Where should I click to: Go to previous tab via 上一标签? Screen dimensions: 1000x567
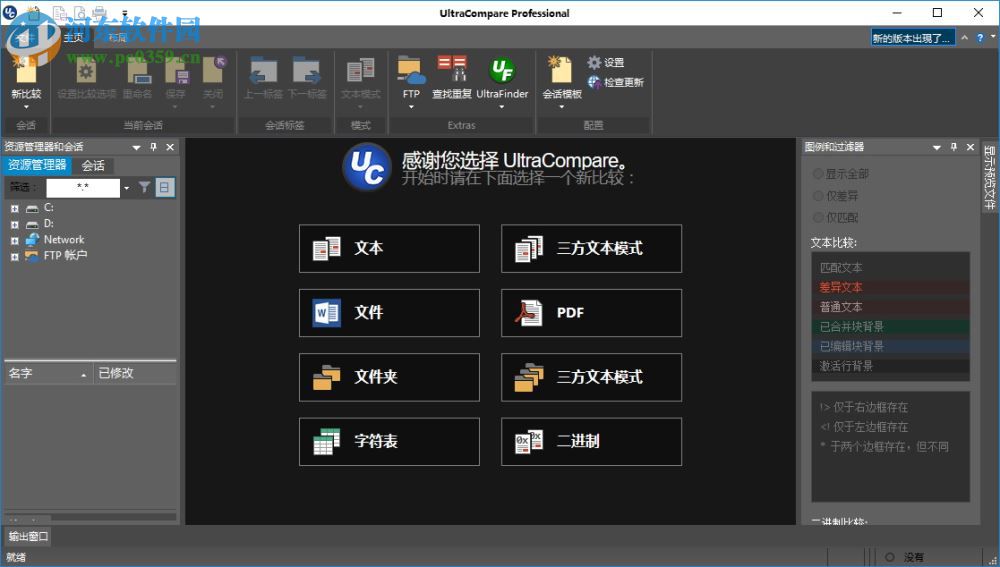tap(263, 71)
